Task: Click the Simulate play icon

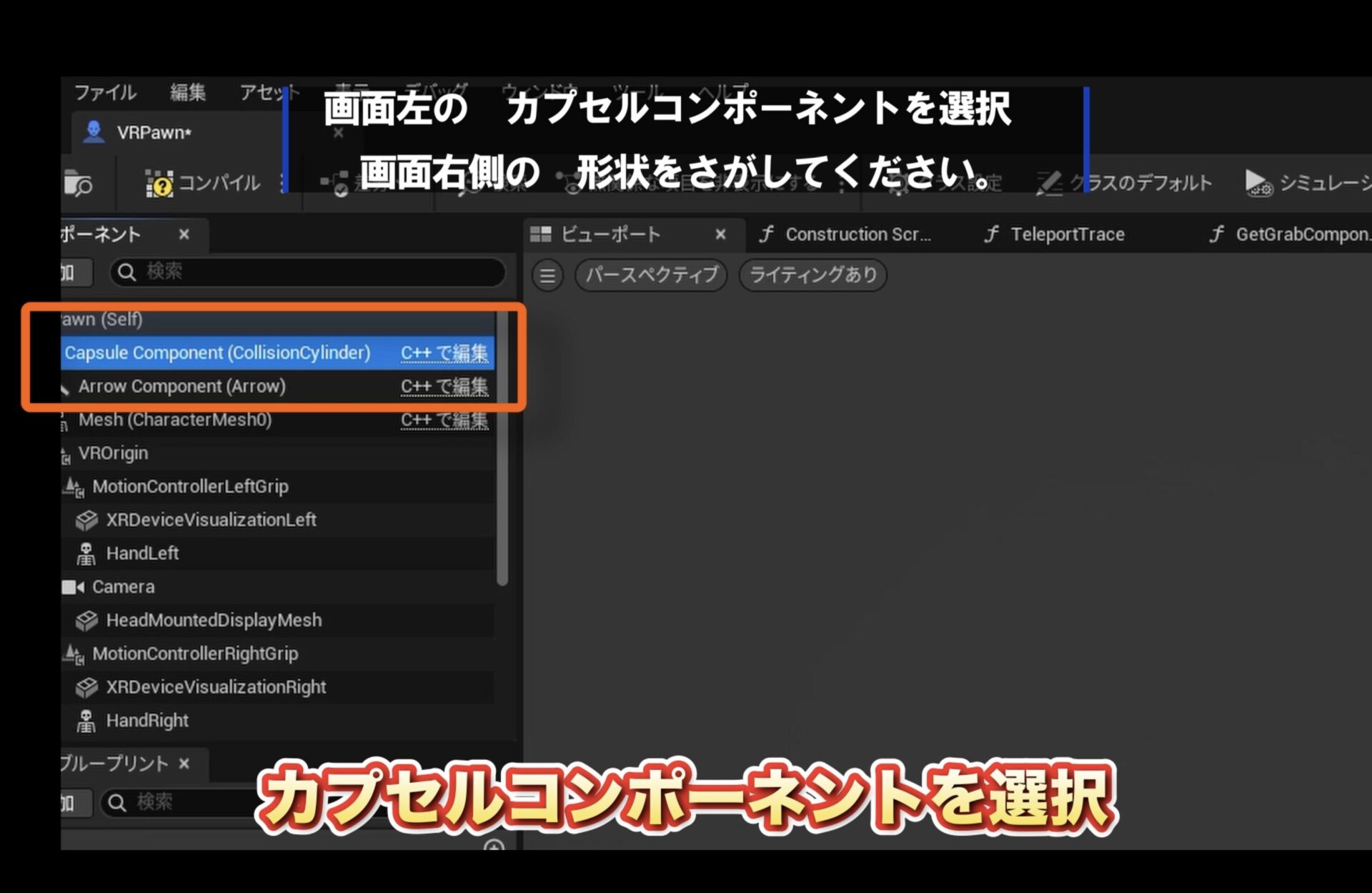Action: click(1257, 183)
